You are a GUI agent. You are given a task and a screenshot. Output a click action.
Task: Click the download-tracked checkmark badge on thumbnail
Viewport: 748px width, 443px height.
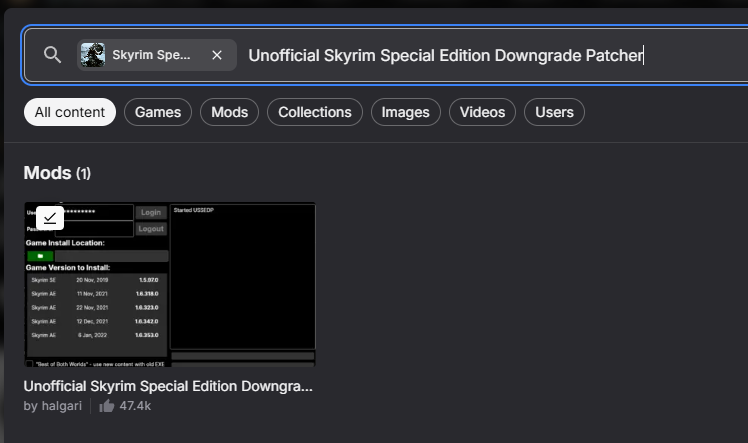pyautogui.click(x=50, y=218)
